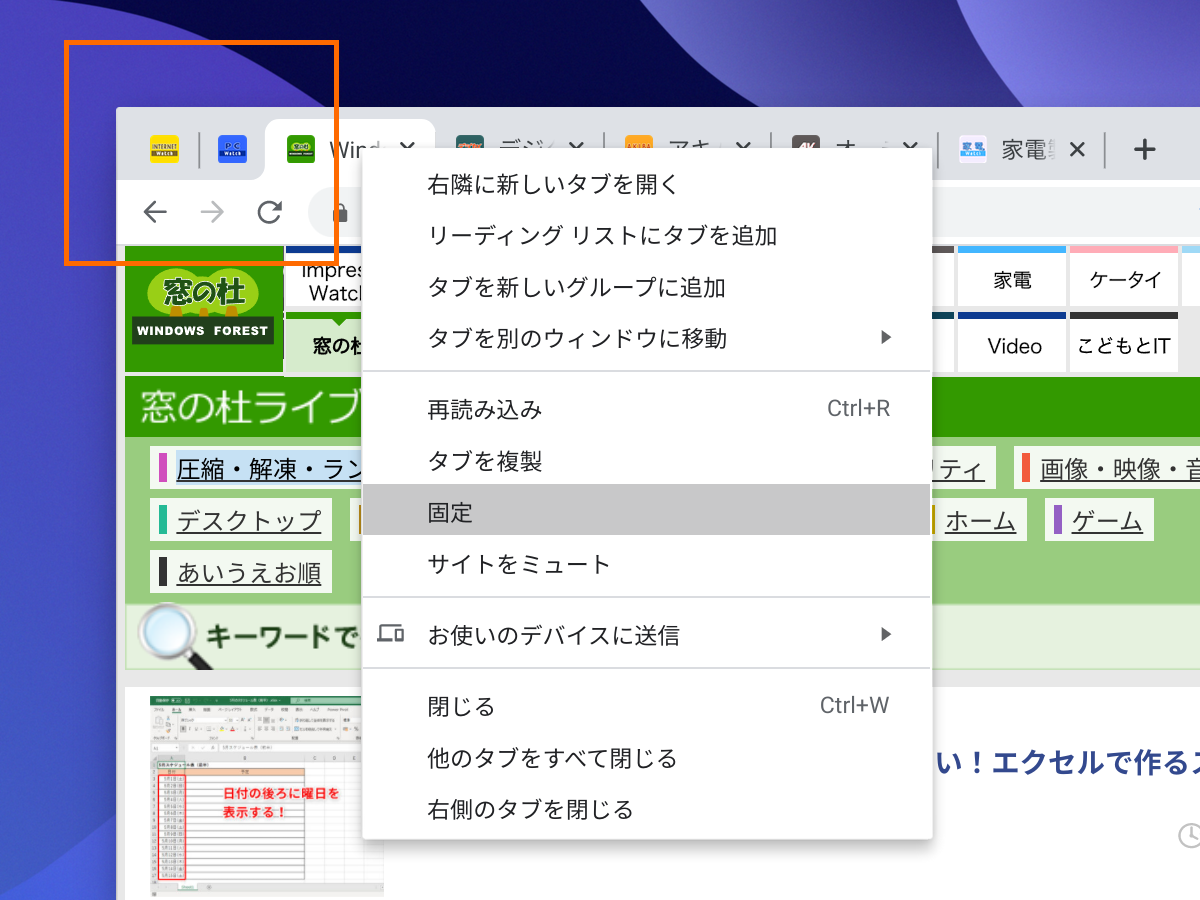Image resolution: width=1200 pixels, height=900 pixels.
Task: Click the page reload icon
Action: [x=269, y=212]
